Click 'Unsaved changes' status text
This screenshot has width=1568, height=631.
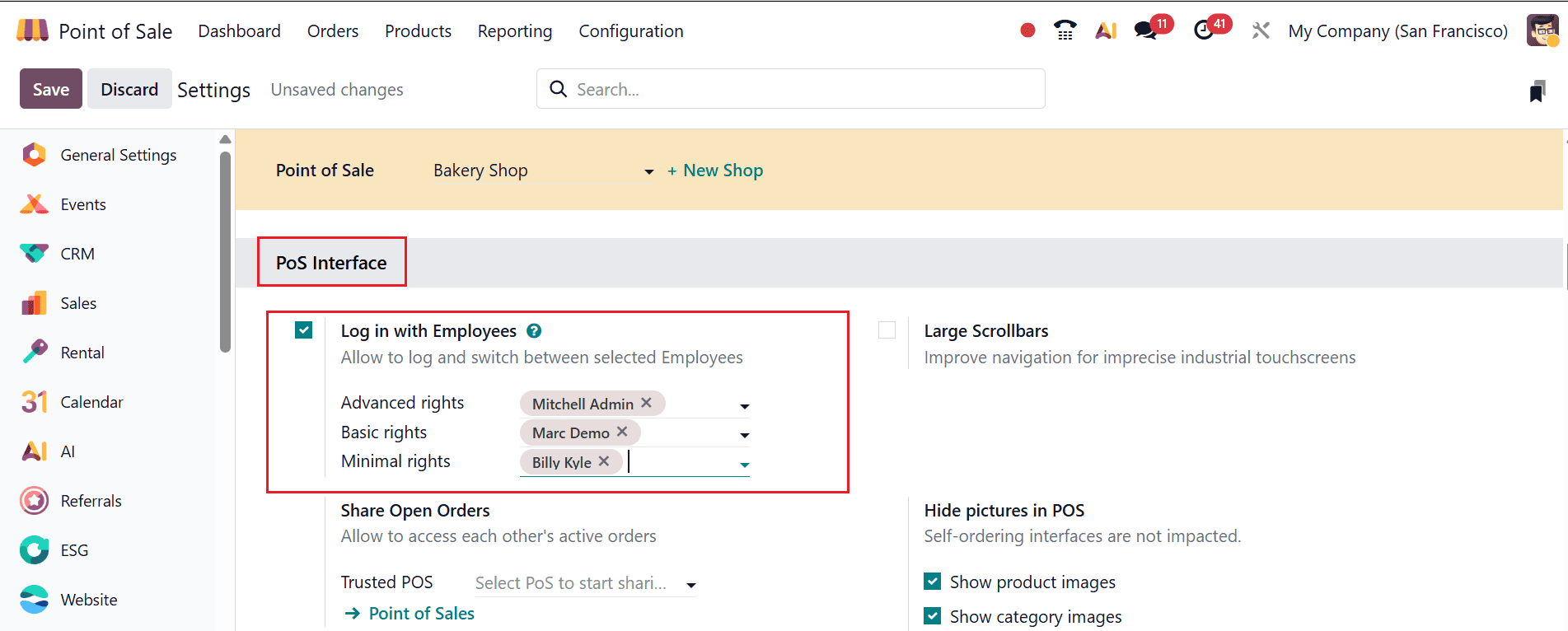click(x=337, y=90)
